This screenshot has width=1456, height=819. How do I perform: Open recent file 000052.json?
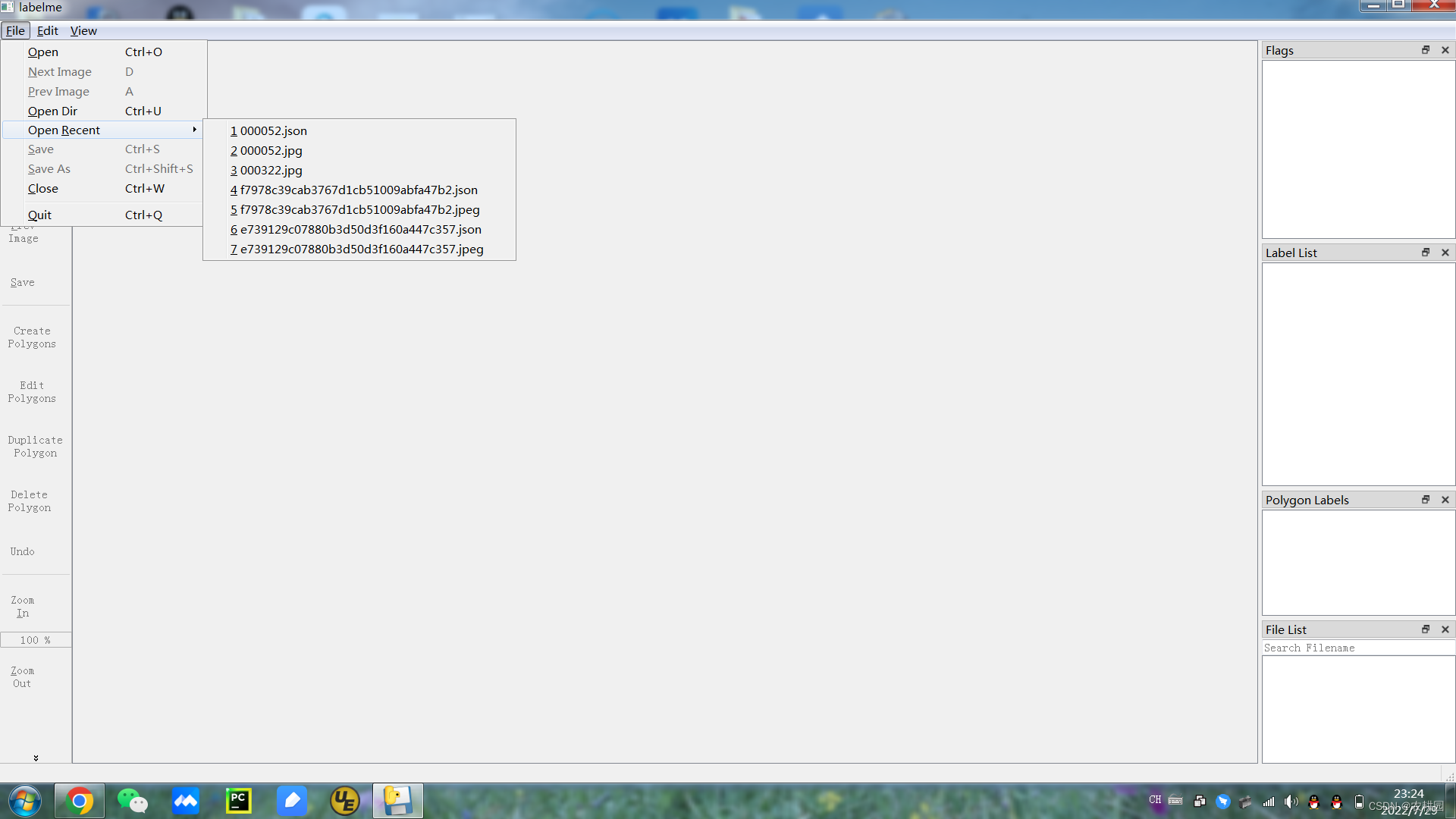point(273,130)
